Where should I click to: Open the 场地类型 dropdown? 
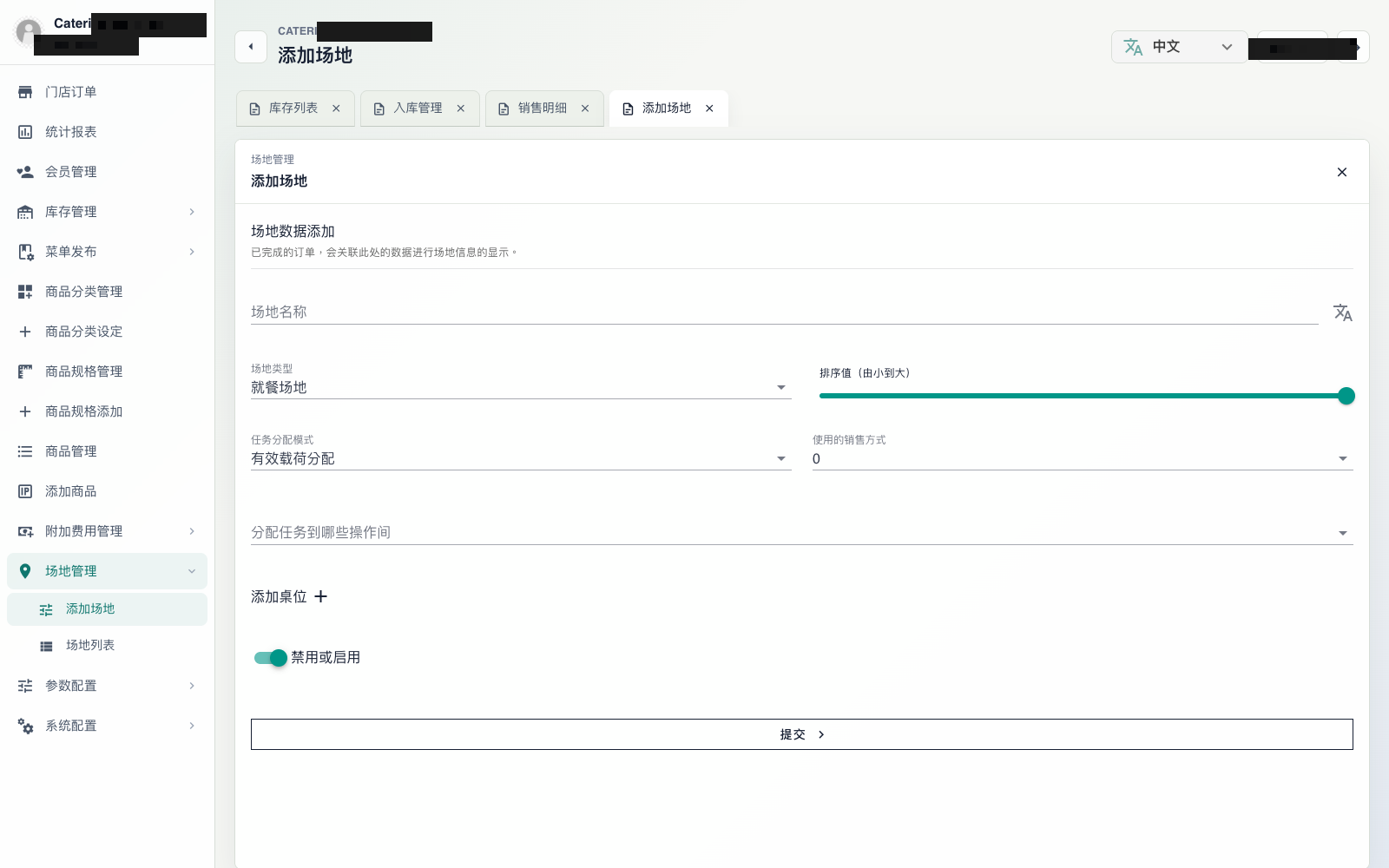(521, 388)
